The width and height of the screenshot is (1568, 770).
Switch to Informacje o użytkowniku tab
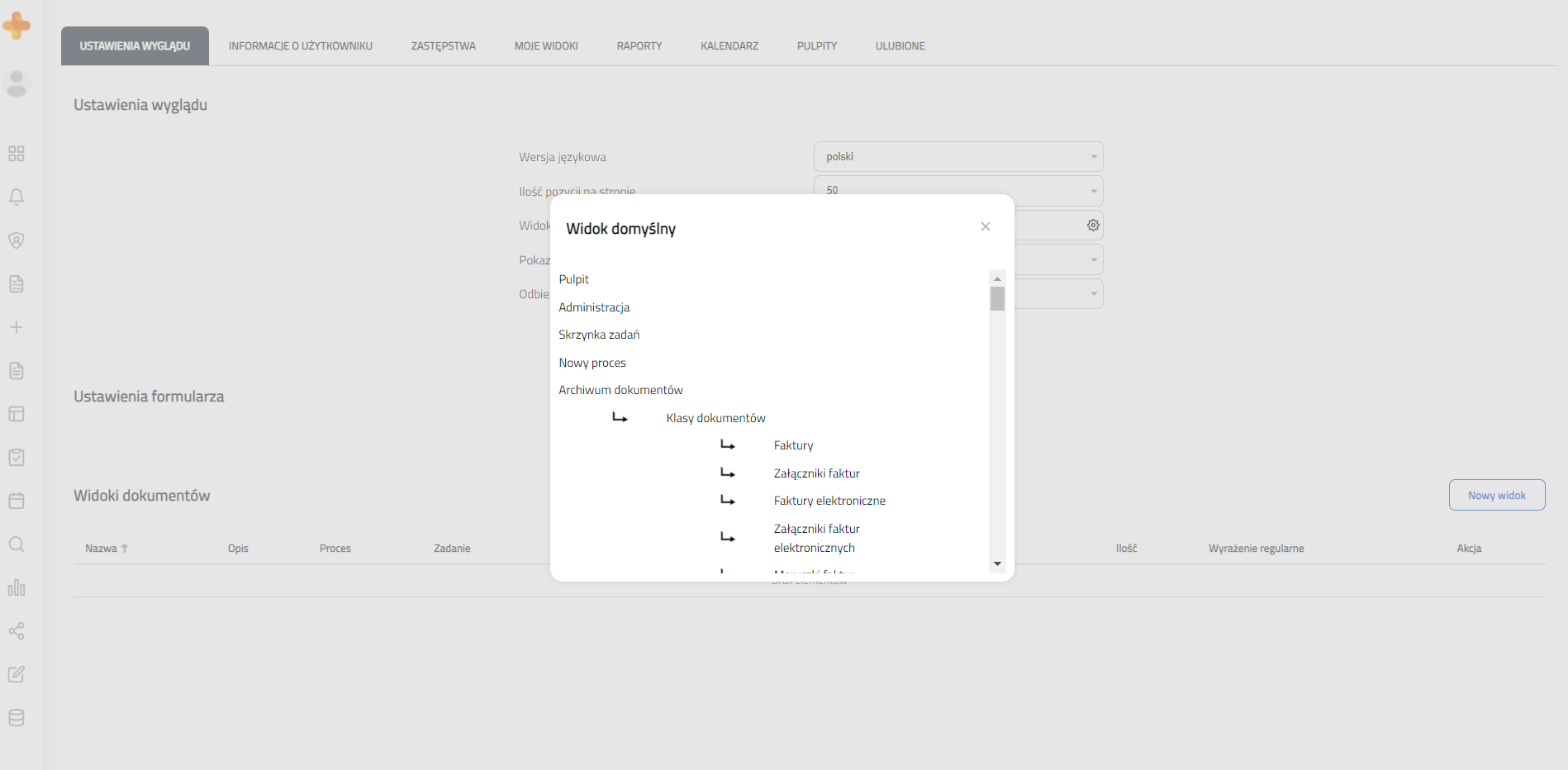tap(301, 46)
